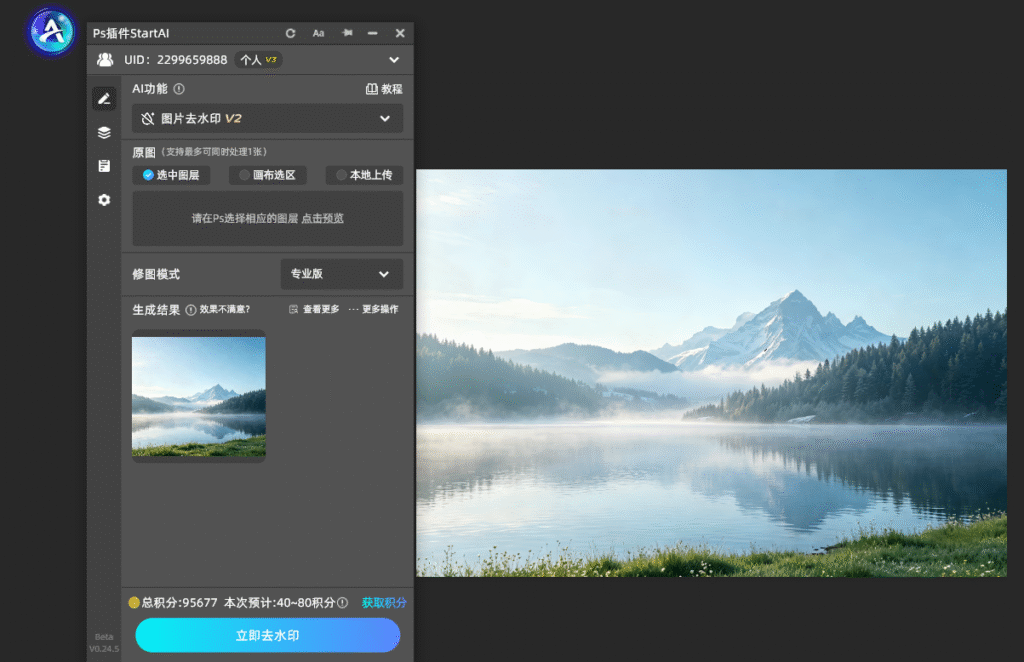Click the StartAI logo icon
Screen dimensions: 1024x662
[52, 31]
